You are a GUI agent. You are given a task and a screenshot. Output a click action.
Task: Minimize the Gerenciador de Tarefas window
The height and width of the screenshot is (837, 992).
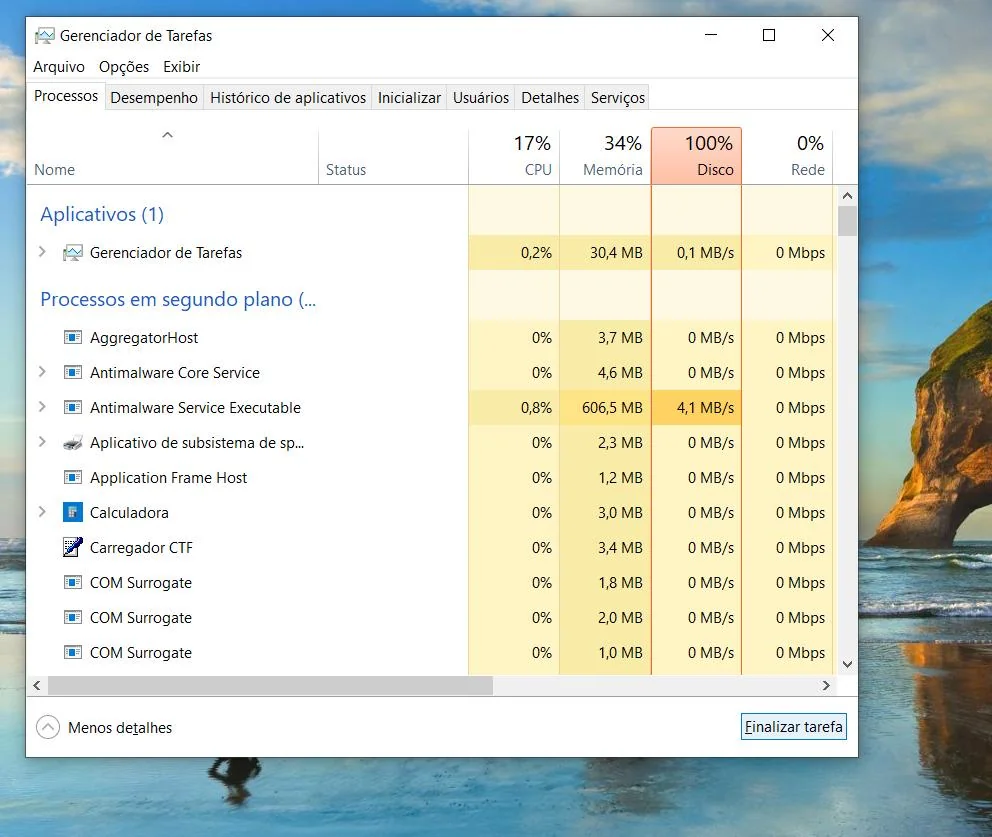coord(711,35)
